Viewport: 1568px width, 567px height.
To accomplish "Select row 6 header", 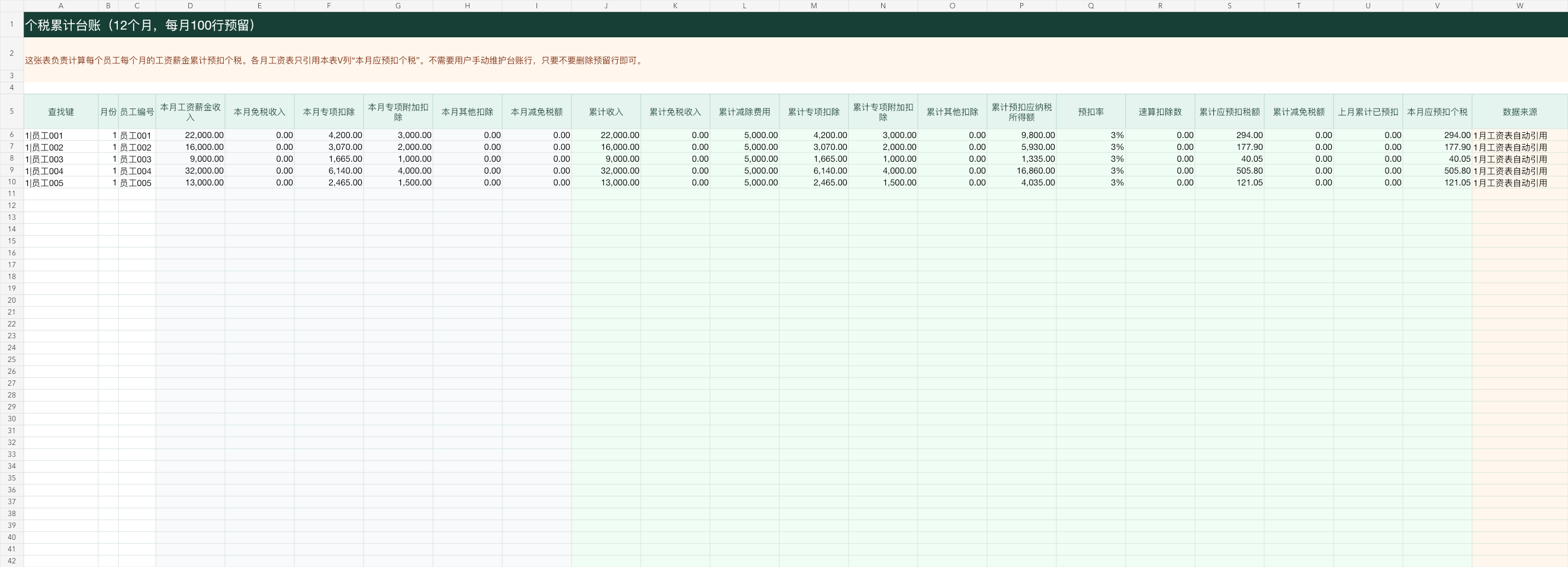I will tap(12, 134).
